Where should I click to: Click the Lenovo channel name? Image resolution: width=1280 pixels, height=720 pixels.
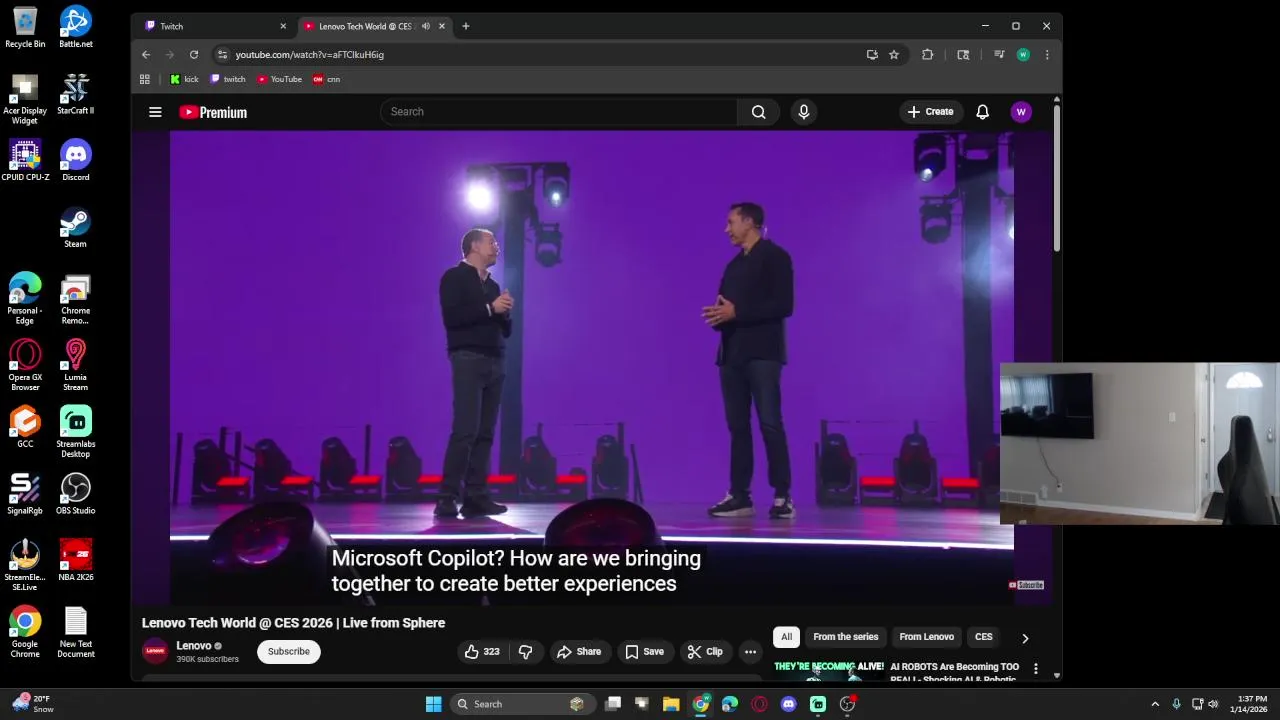click(x=194, y=646)
